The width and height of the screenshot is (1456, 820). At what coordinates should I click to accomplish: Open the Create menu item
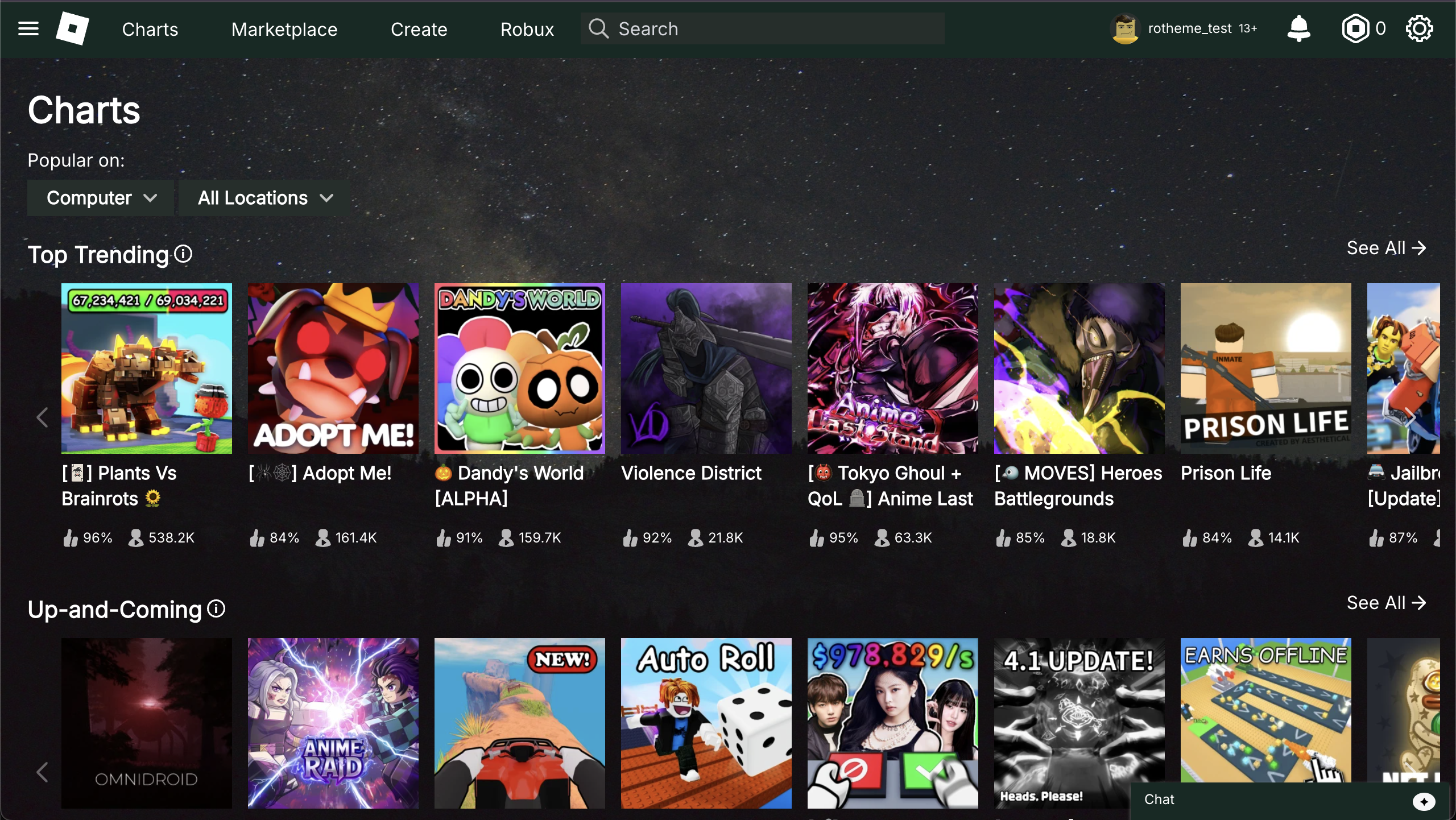point(418,29)
